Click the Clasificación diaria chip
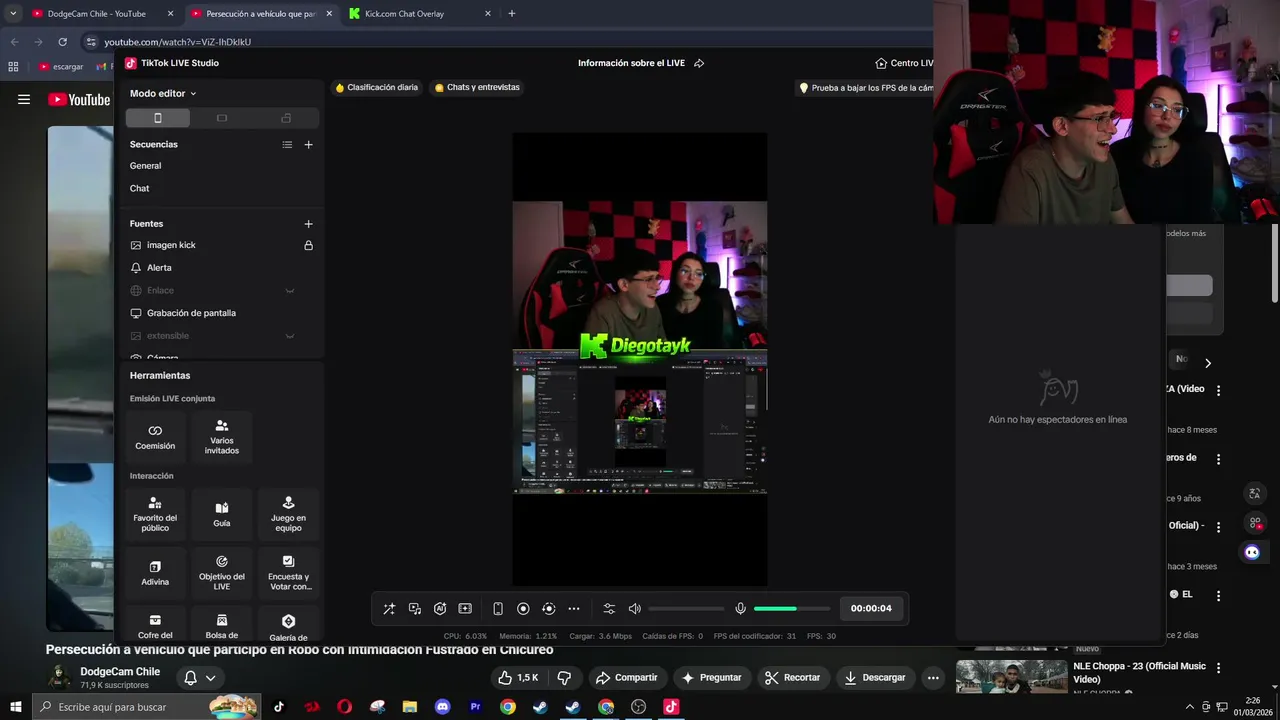The width and height of the screenshot is (1280, 720). tap(377, 88)
